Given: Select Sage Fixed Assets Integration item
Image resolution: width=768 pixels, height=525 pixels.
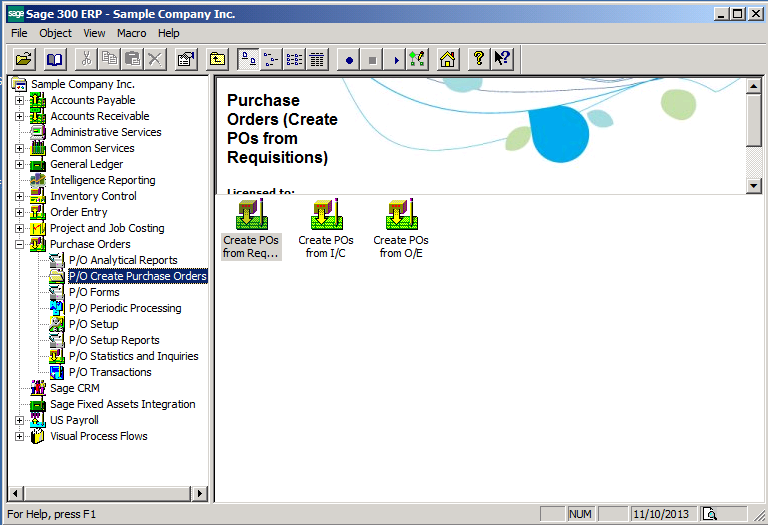Looking at the screenshot, I should point(122,405).
